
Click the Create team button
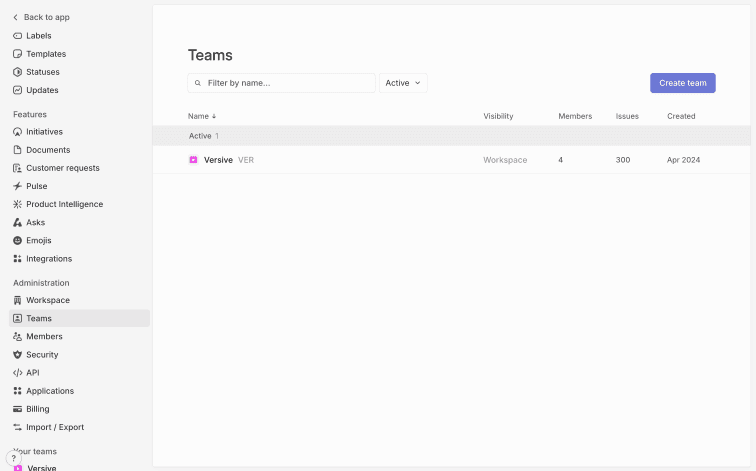pyautogui.click(x=682, y=83)
